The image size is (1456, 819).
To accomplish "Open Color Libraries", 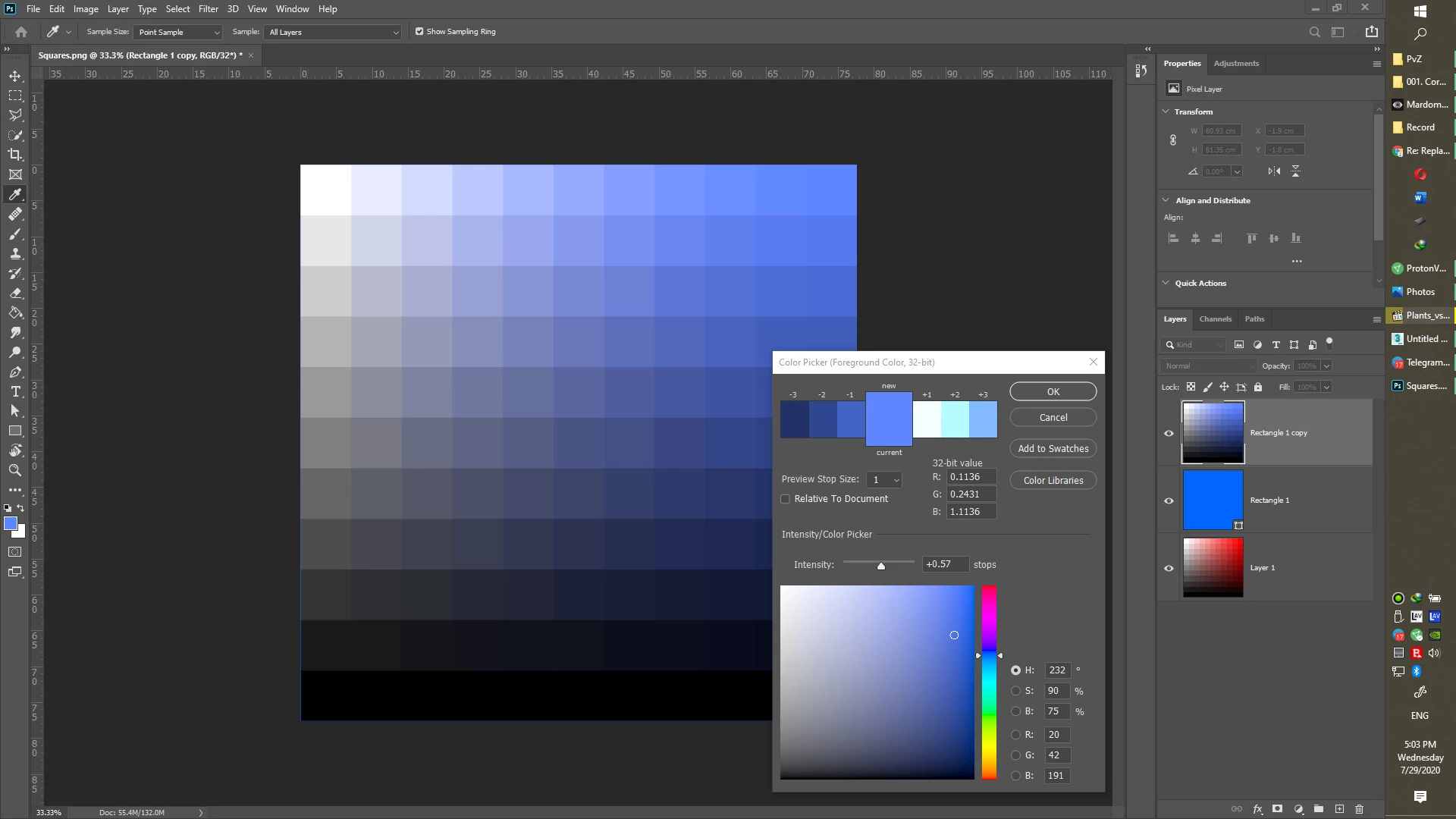I will (x=1053, y=481).
